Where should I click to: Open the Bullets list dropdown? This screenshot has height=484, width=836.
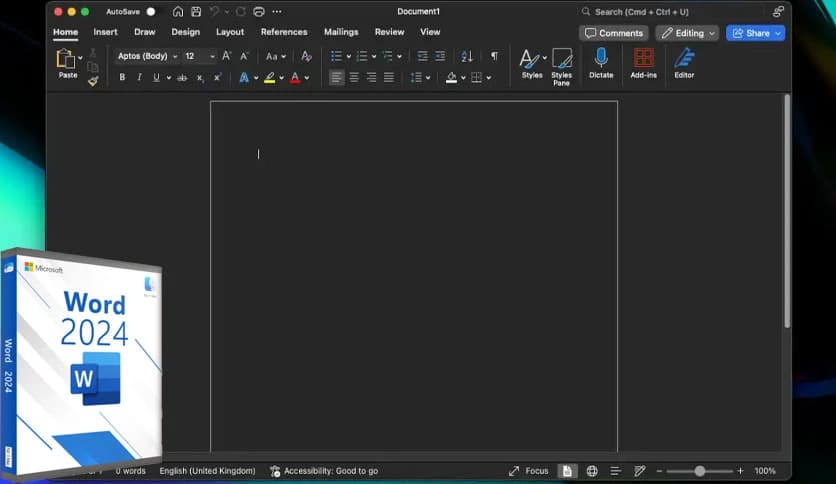(348, 57)
